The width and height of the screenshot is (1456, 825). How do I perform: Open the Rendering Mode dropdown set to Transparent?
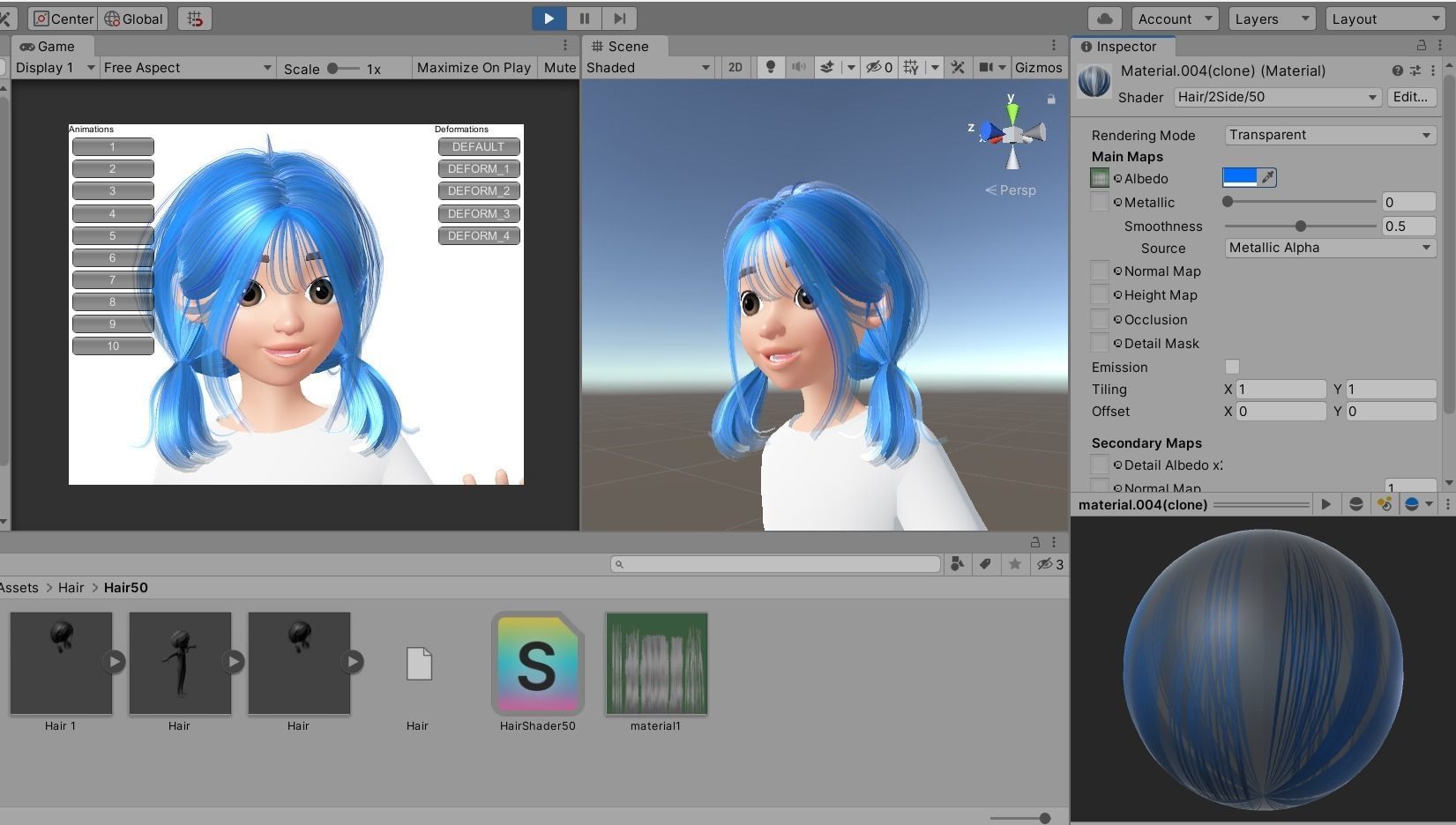coord(1328,135)
